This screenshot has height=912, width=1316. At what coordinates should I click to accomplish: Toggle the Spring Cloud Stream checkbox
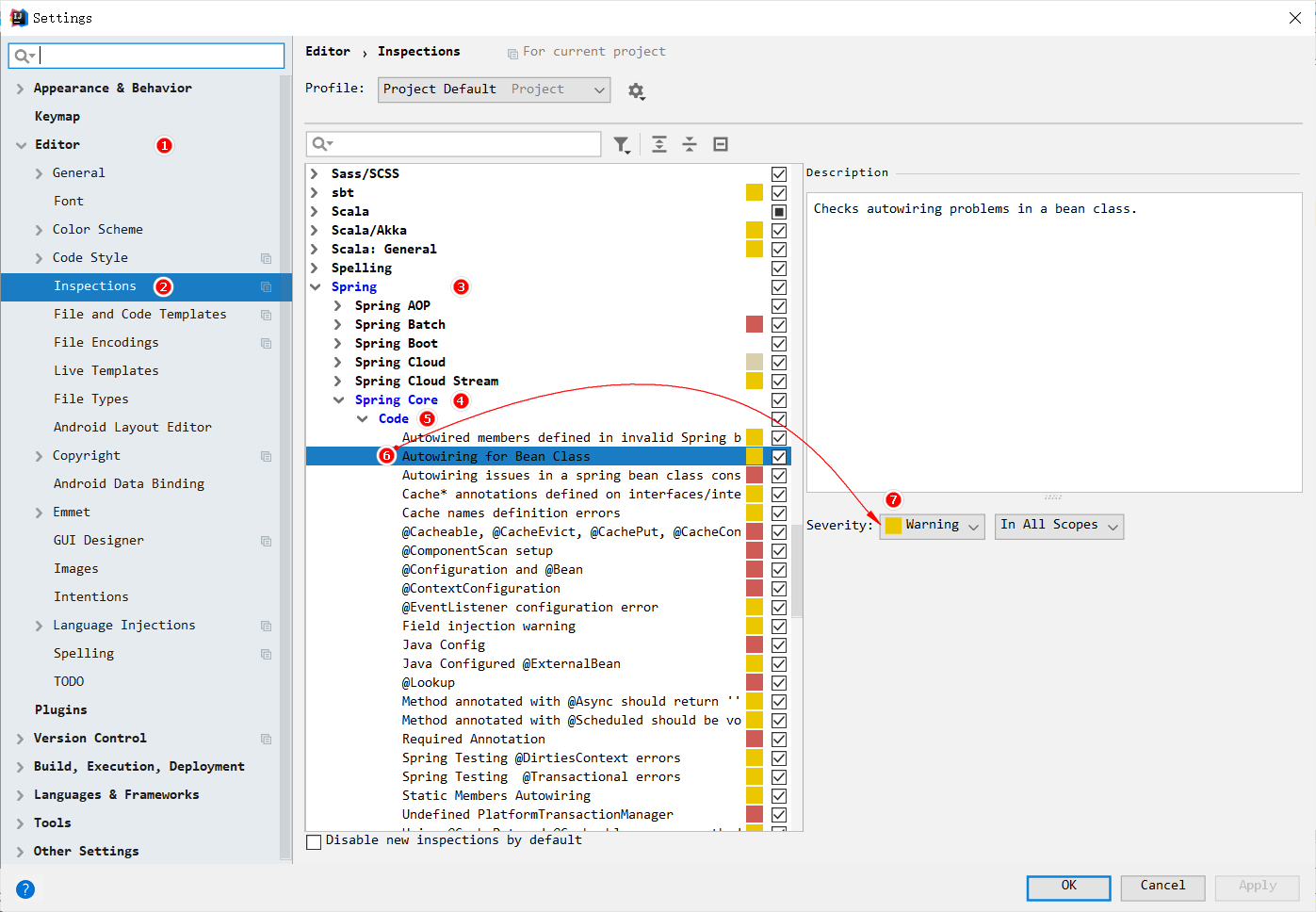click(x=779, y=382)
